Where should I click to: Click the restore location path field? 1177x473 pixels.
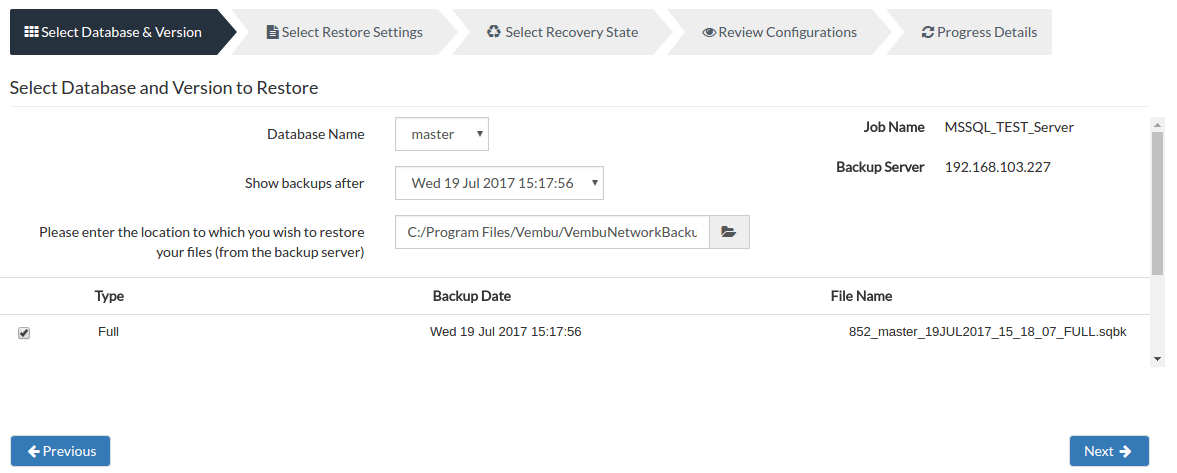click(552, 233)
